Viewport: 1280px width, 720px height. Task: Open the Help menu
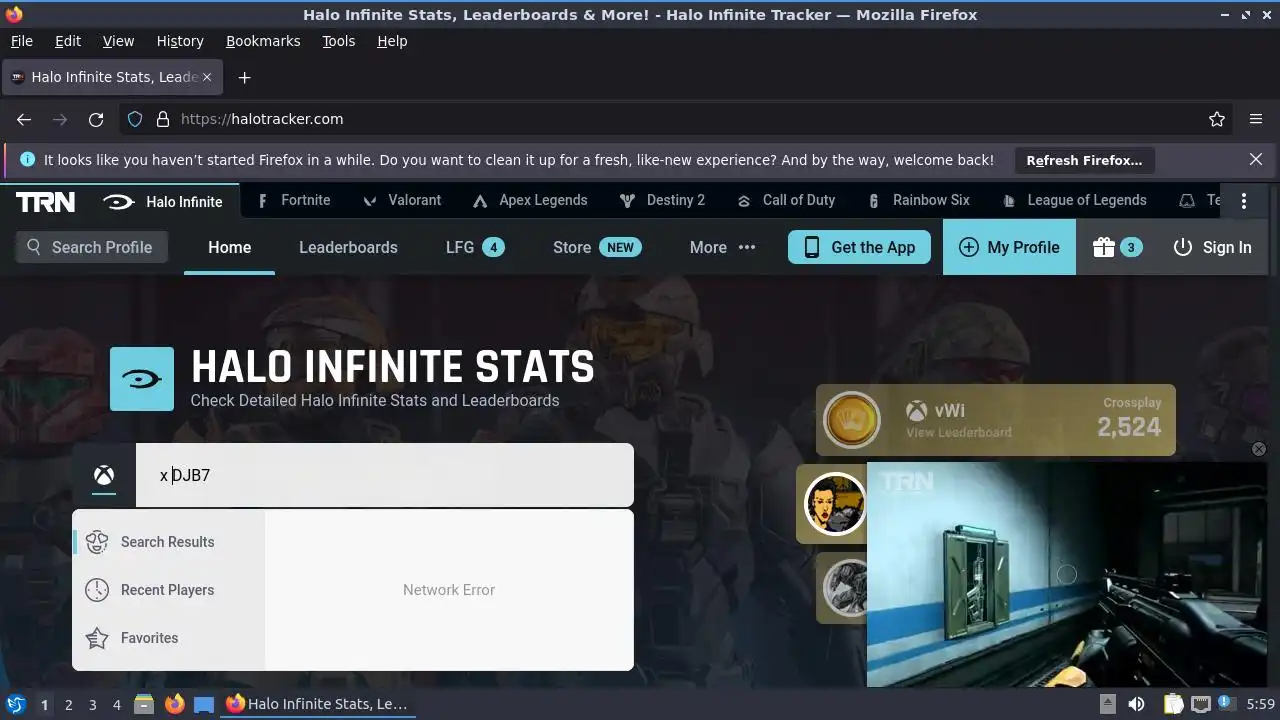(x=392, y=41)
